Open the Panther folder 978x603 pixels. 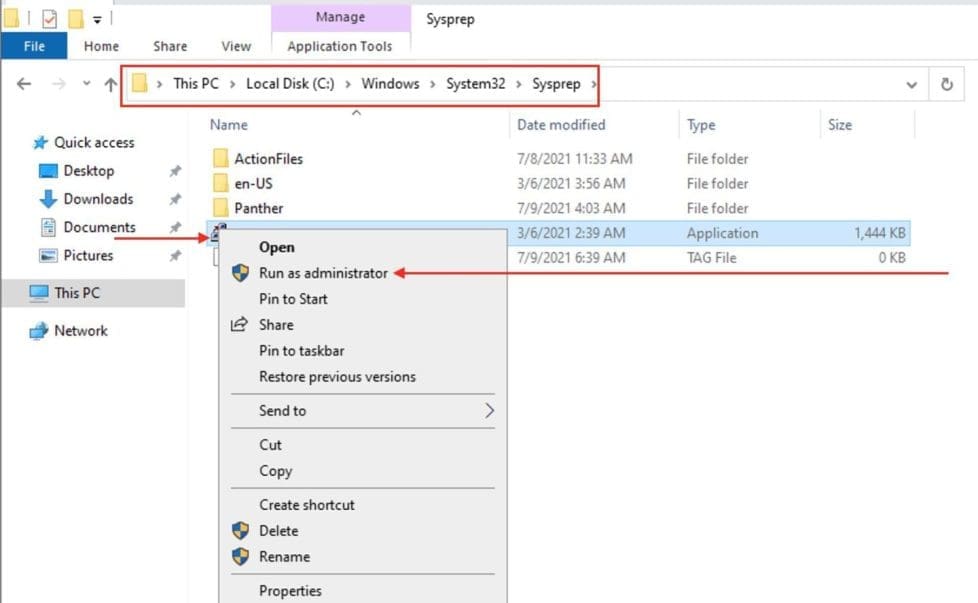tap(258, 208)
